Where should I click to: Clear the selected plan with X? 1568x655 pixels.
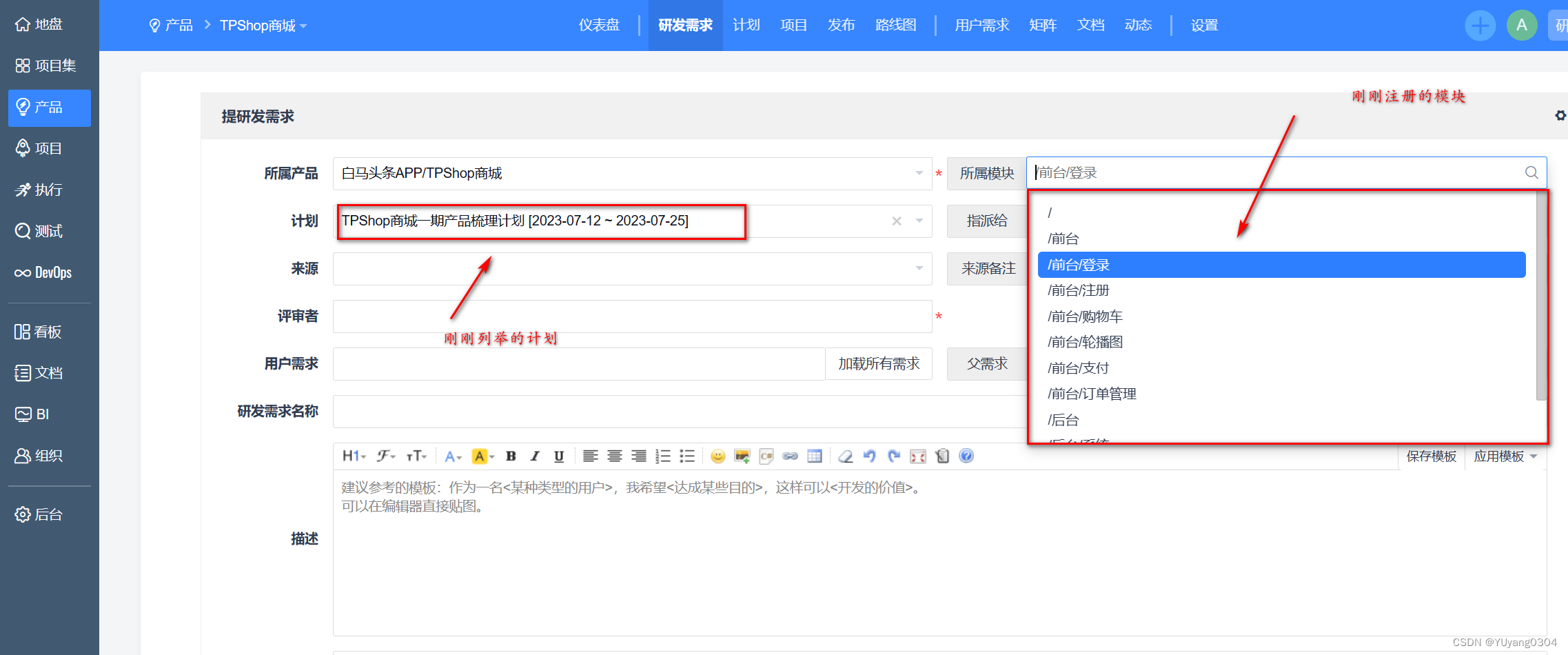click(x=897, y=221)
